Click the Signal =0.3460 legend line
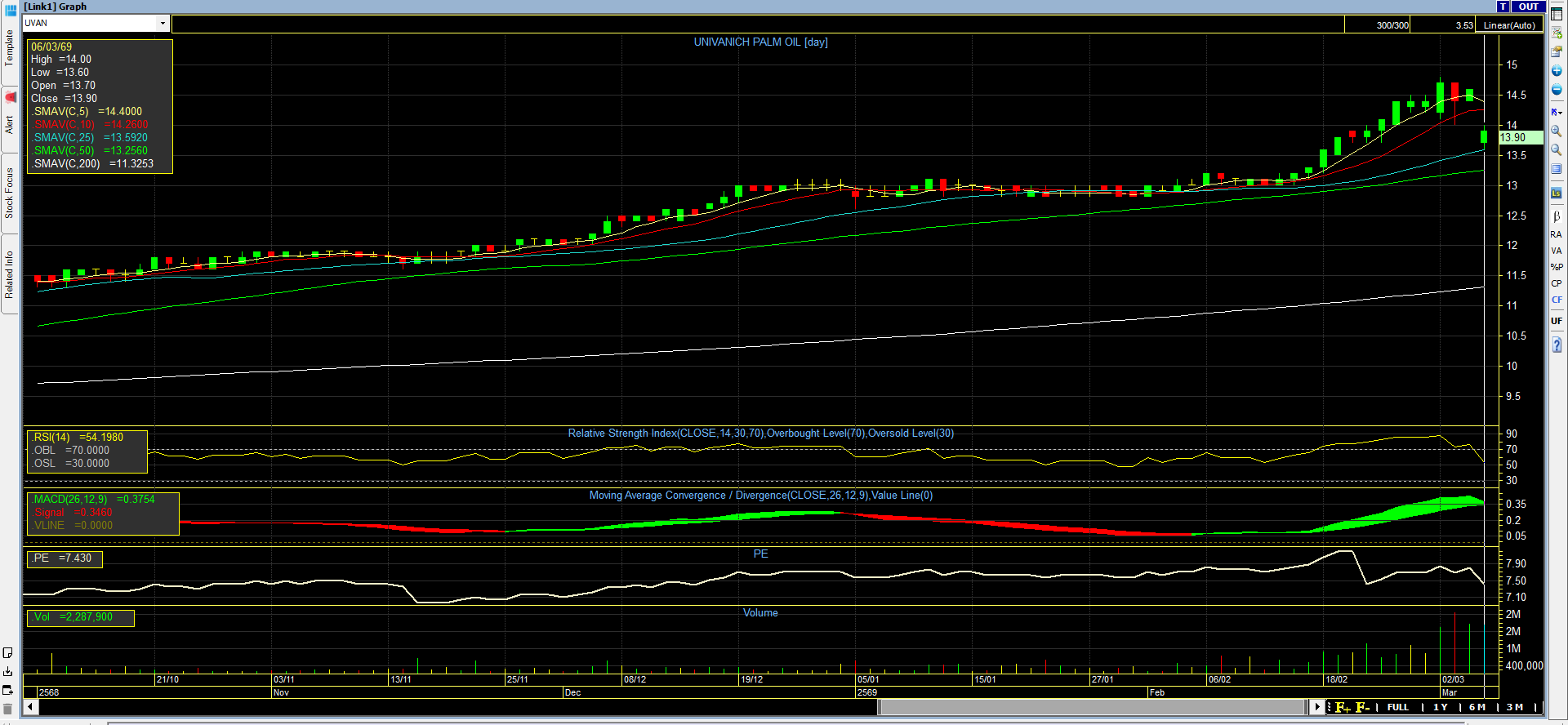 [73, 513]
